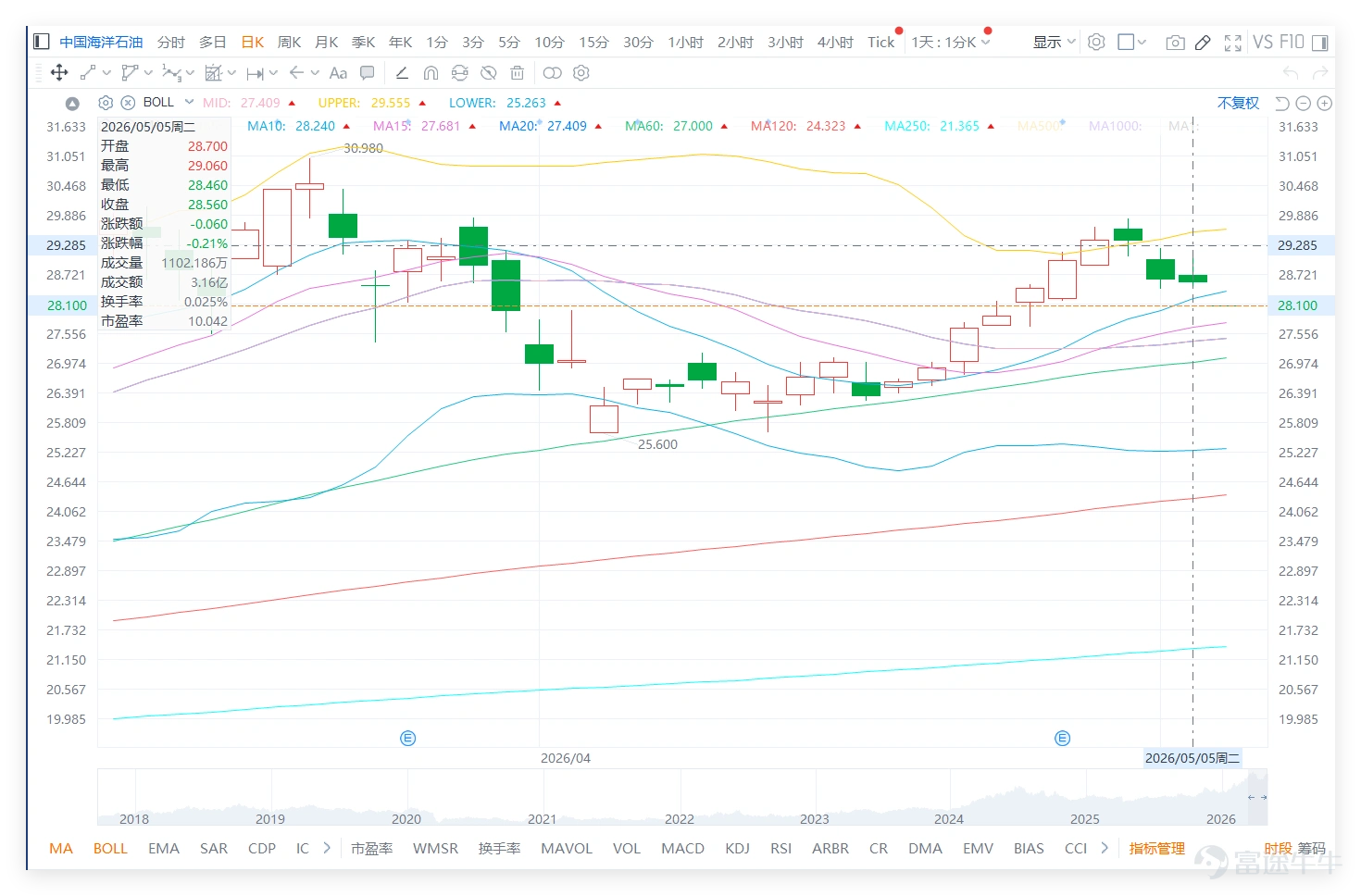Select the polygon shape drawing tool
The image size is (1361, 896).
point(130,73)
